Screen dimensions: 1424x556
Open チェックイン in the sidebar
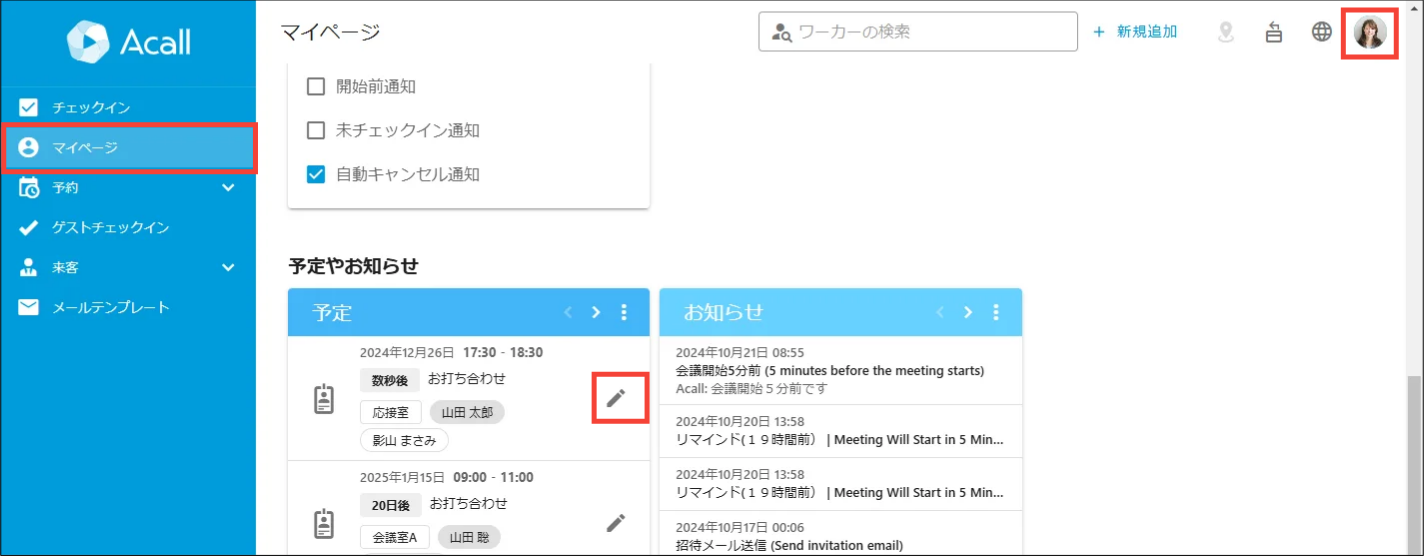128,107
